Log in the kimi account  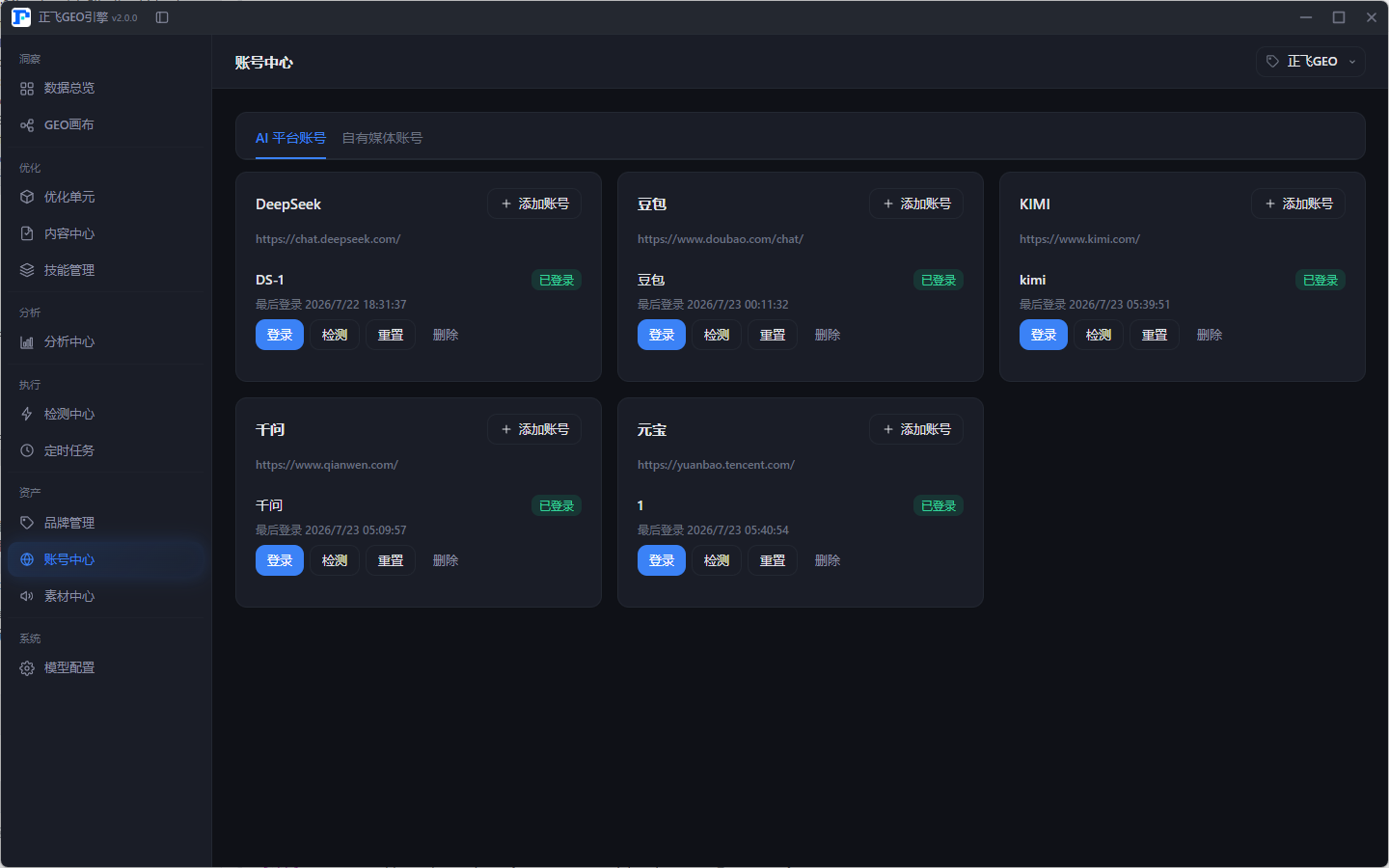coord(1044,335)
